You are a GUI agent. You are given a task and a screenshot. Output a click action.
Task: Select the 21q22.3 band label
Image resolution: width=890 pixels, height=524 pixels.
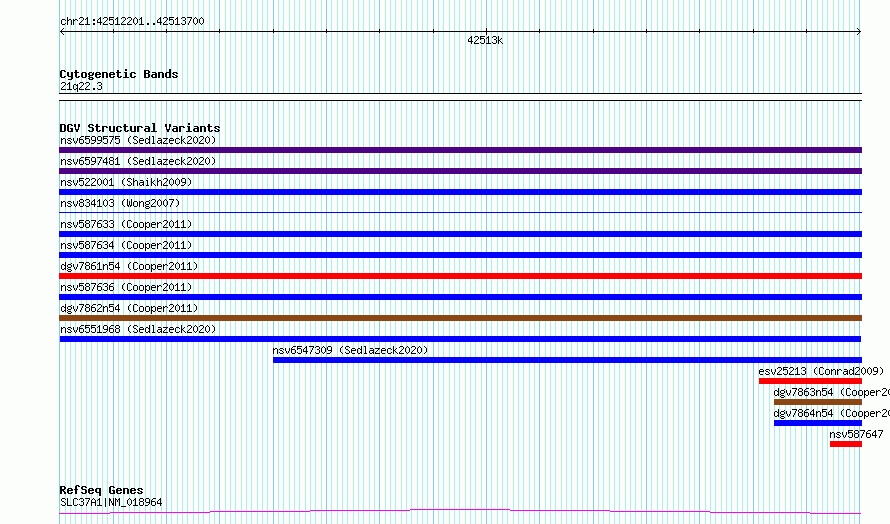[x=81, y=86]
